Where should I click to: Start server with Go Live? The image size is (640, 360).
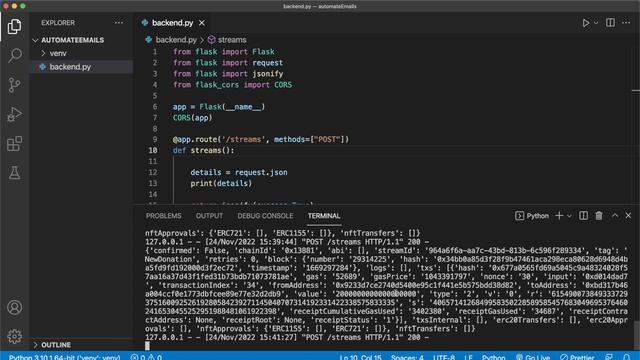(x=533, y=357)
